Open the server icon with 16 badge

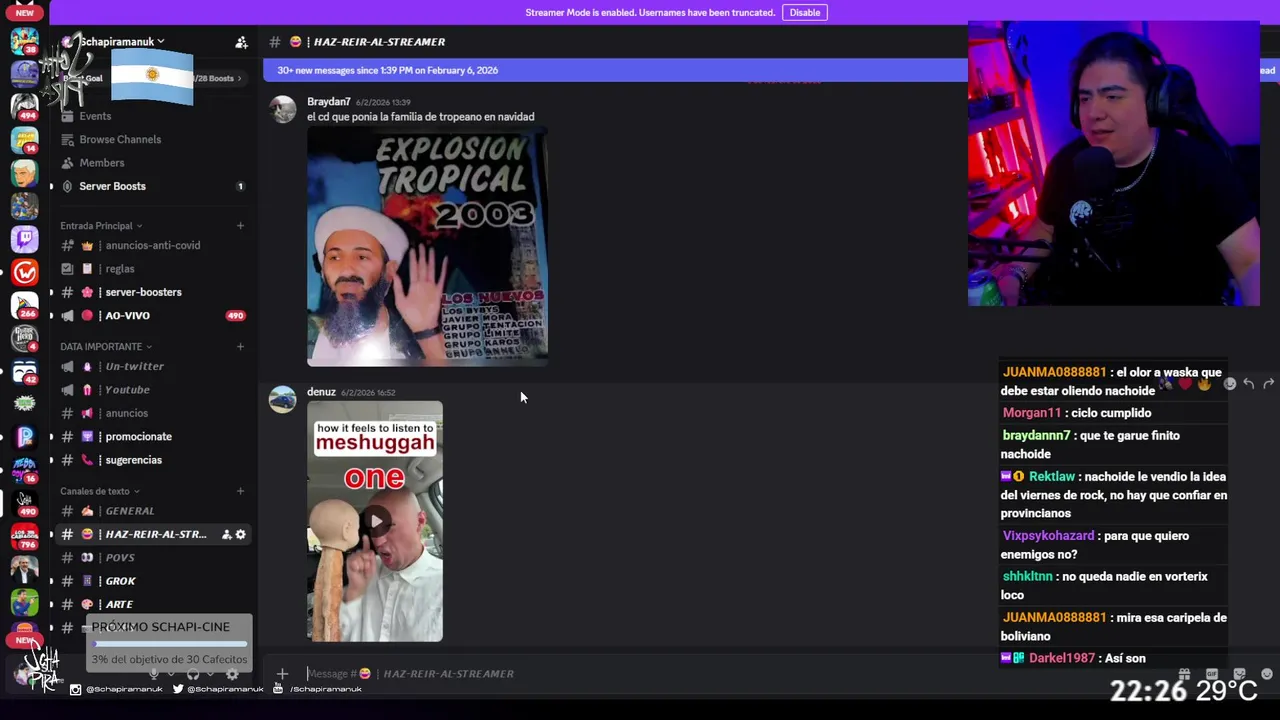[24, 470]
